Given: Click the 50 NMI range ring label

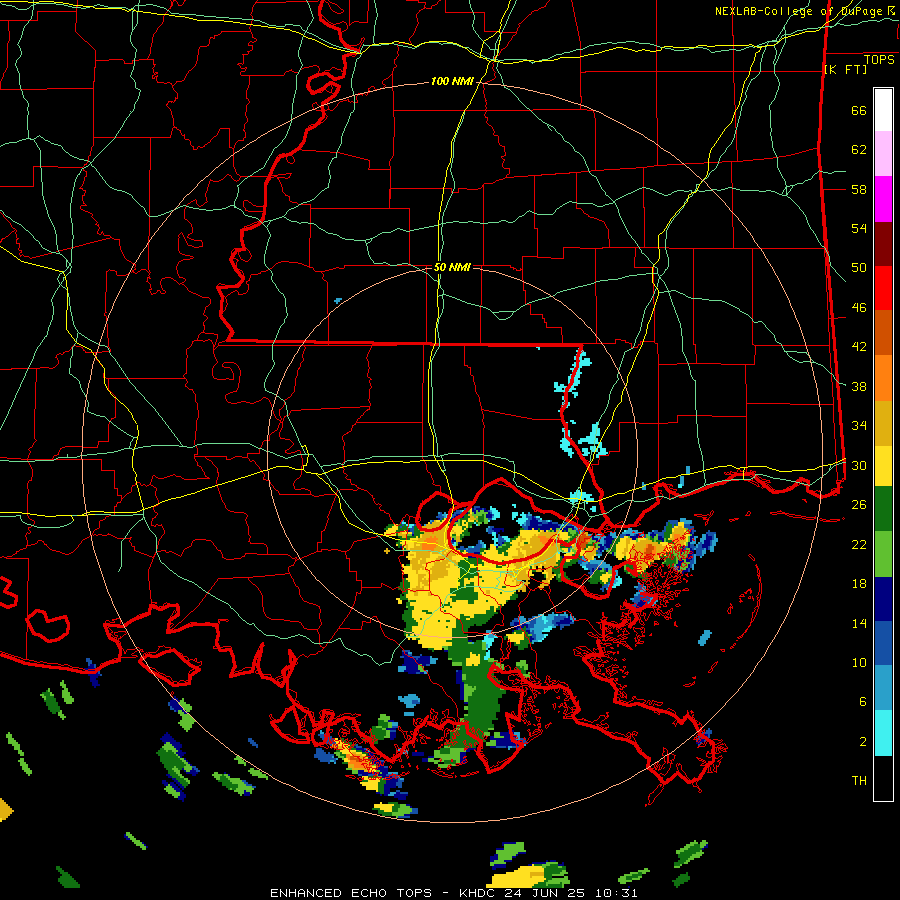Looking at the screenshot, I should pyautogui.click(x=452, y=267).
